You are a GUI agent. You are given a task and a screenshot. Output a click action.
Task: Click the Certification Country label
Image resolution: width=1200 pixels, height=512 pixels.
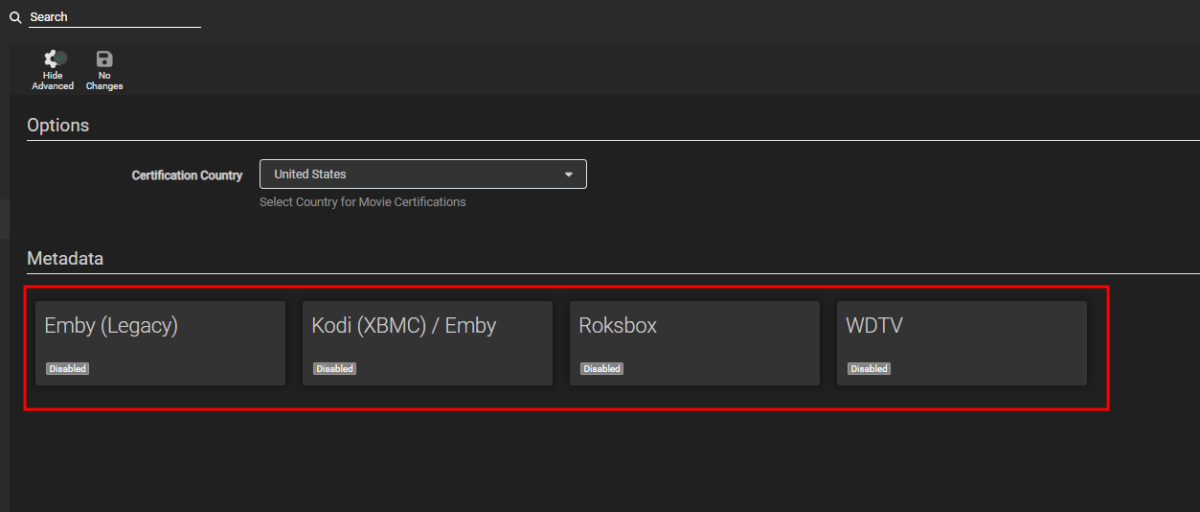[x=187, y=175]
